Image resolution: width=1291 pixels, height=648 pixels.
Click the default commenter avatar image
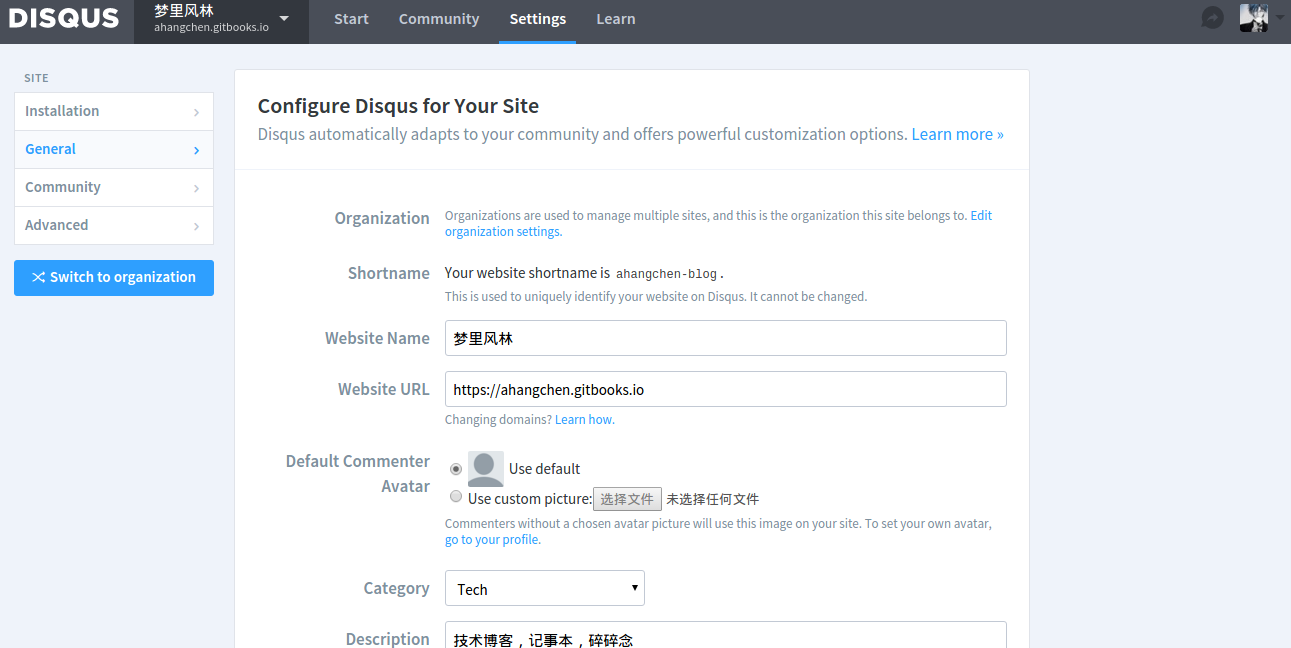coord(486,468)
